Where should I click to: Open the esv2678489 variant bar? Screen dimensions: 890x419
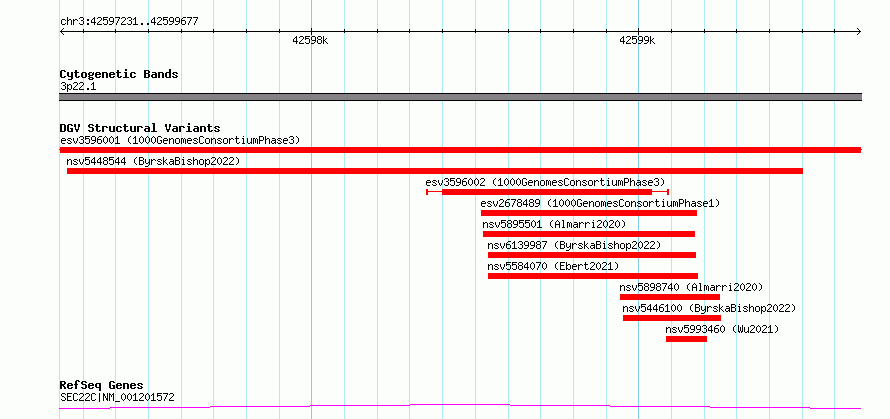(x=589, y=213)
